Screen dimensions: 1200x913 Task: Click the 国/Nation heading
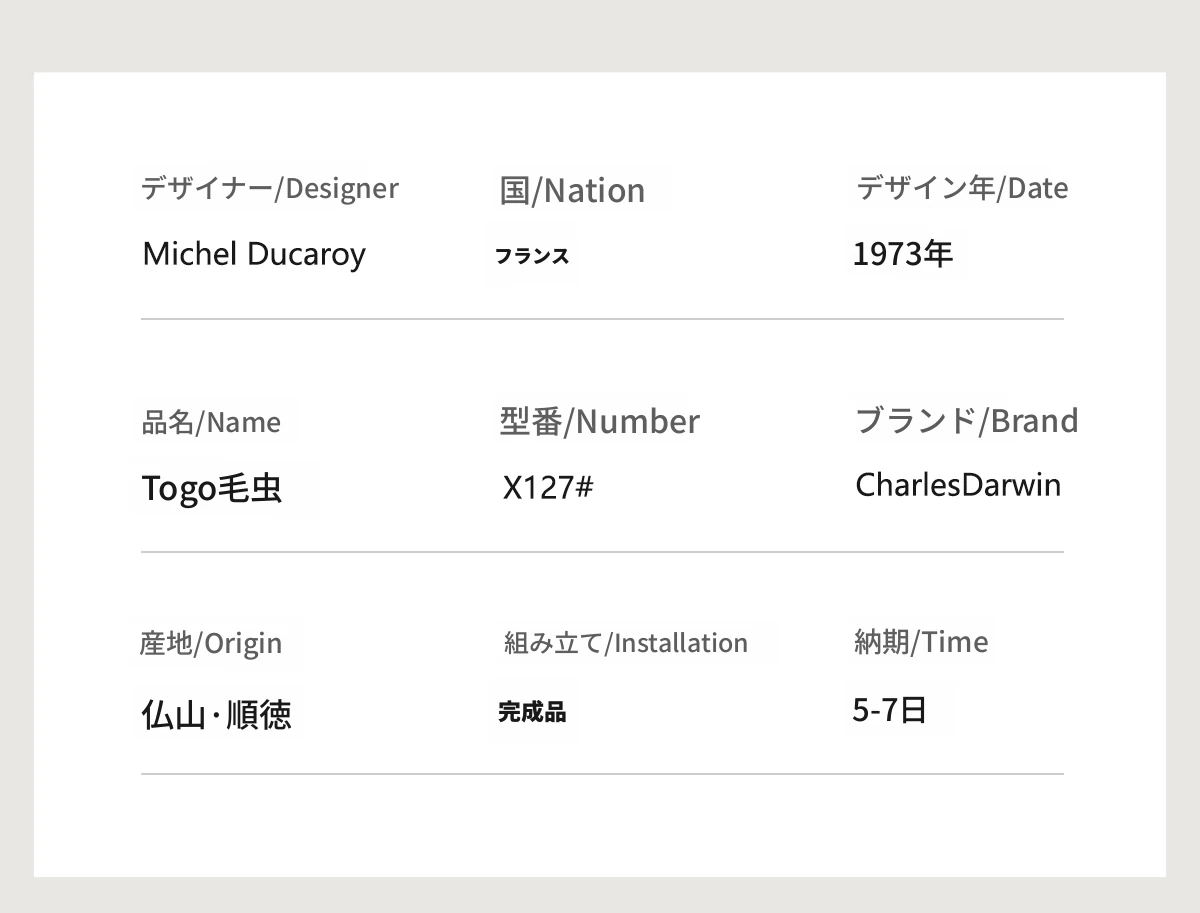(572, 190)
